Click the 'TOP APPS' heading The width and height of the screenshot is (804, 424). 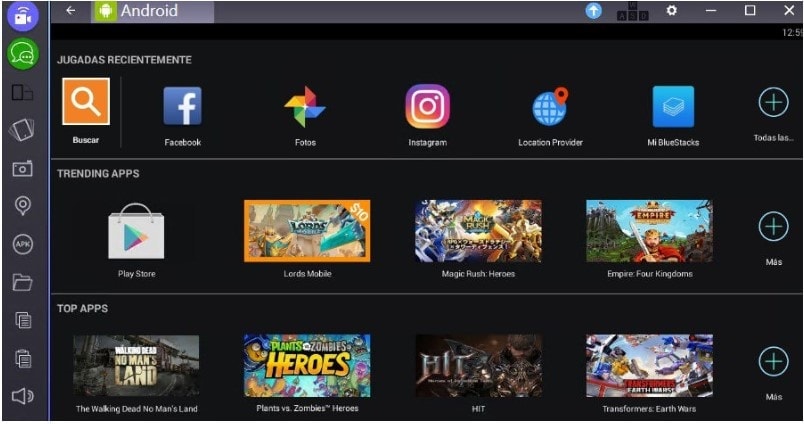tap(83, 309)
